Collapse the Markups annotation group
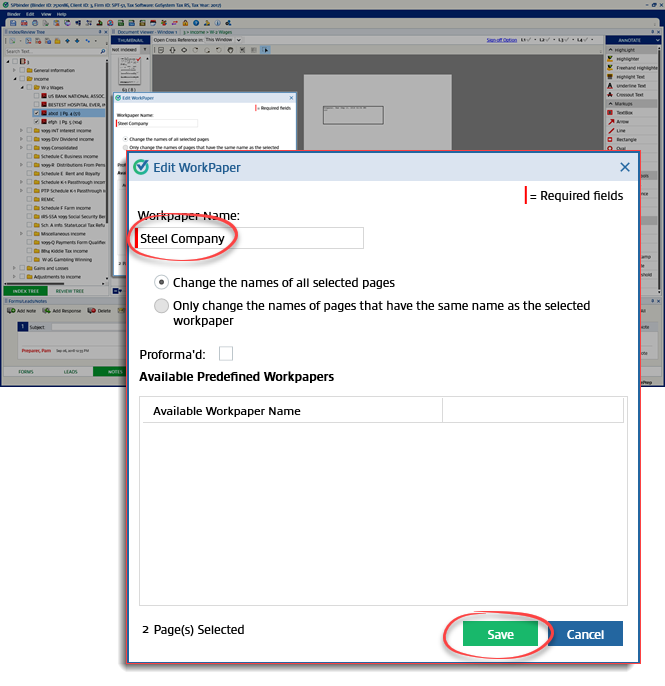This screenshot has width=665, height=686. (611, 104)
